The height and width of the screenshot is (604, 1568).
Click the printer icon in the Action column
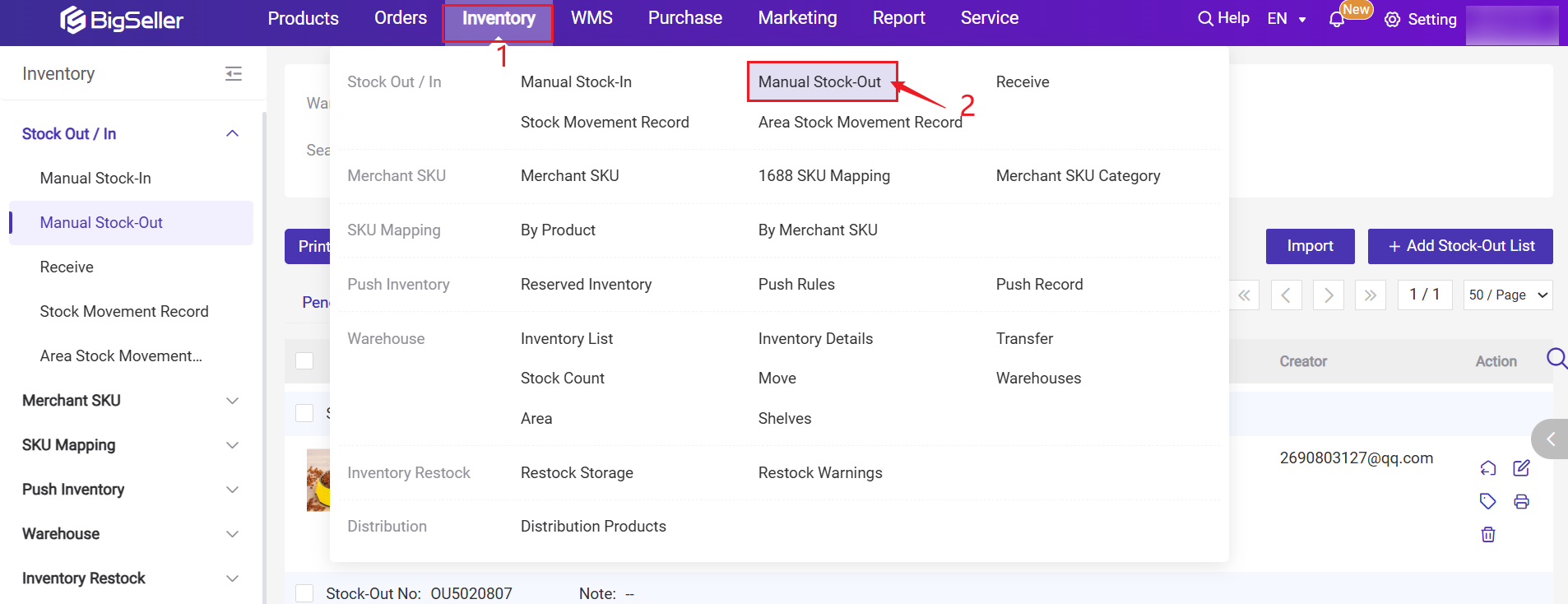(1521, 502)
